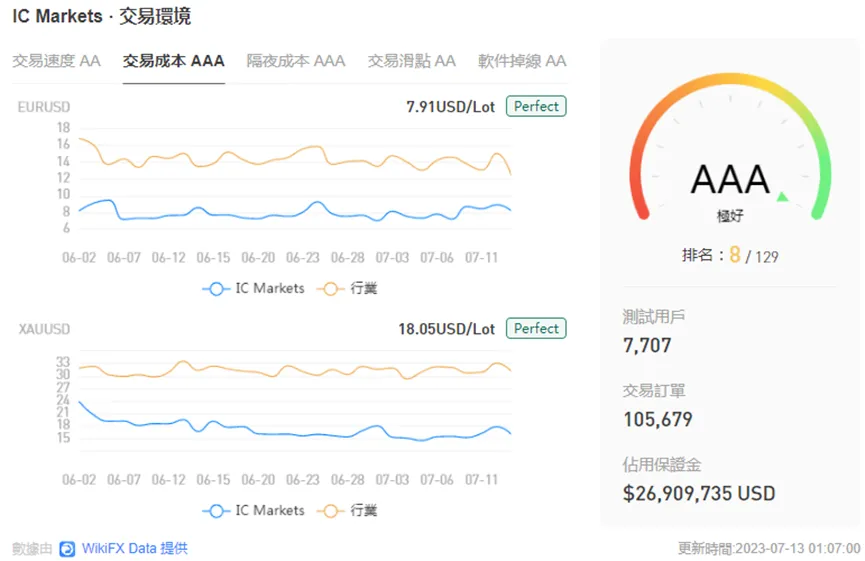The height and width of the screenshot is (561, 865).
Task: Switch to the 交易速度 AA tab
Action: 56,61
